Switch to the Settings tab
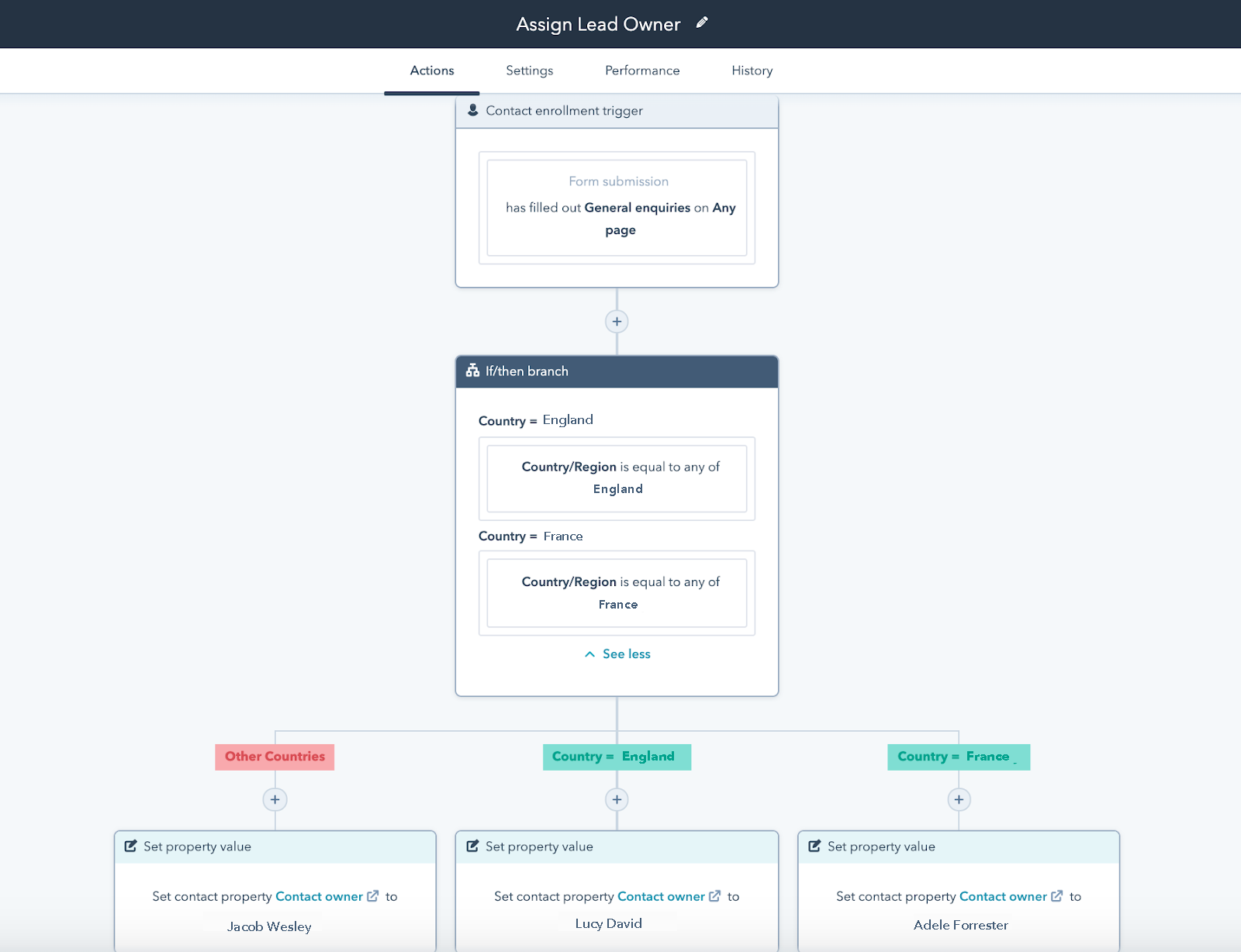This screenshot has height=952, width=1241. (x=529, y=70)
